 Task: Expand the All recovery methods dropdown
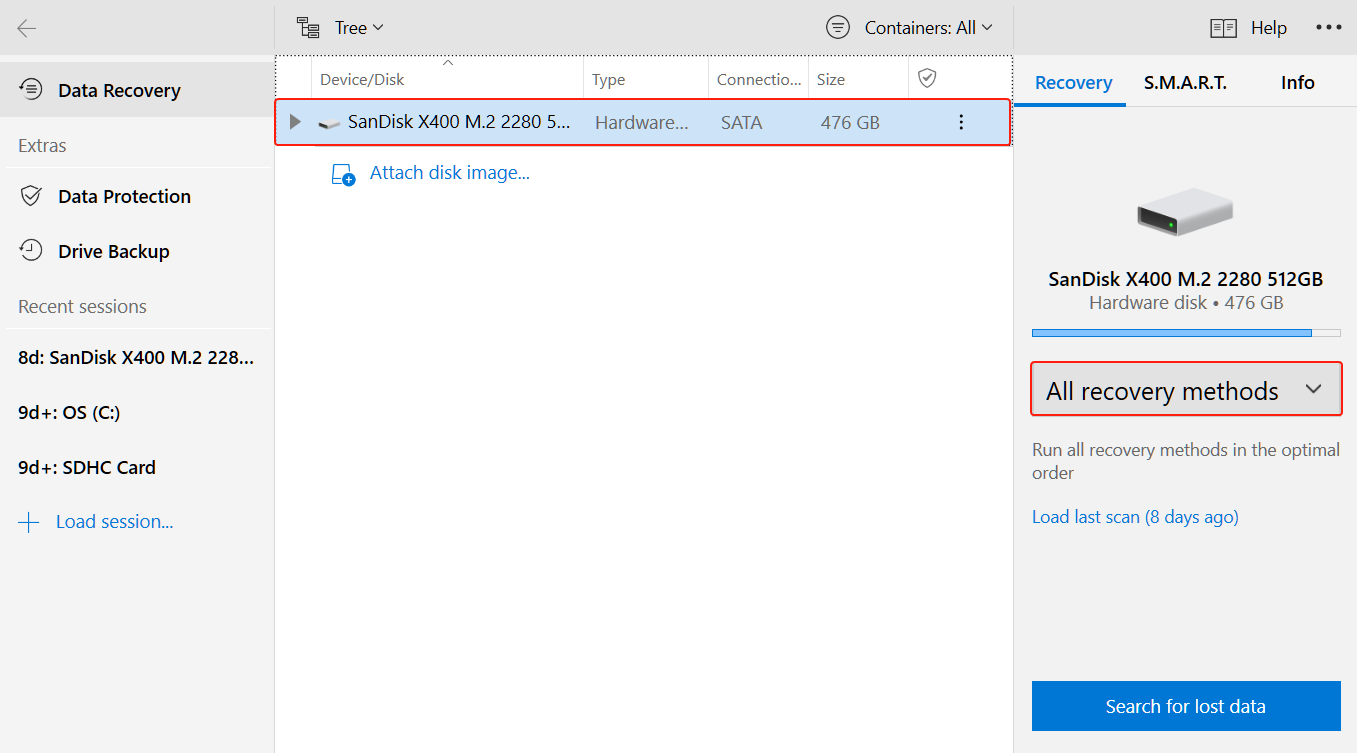(x=1185, y=389)
